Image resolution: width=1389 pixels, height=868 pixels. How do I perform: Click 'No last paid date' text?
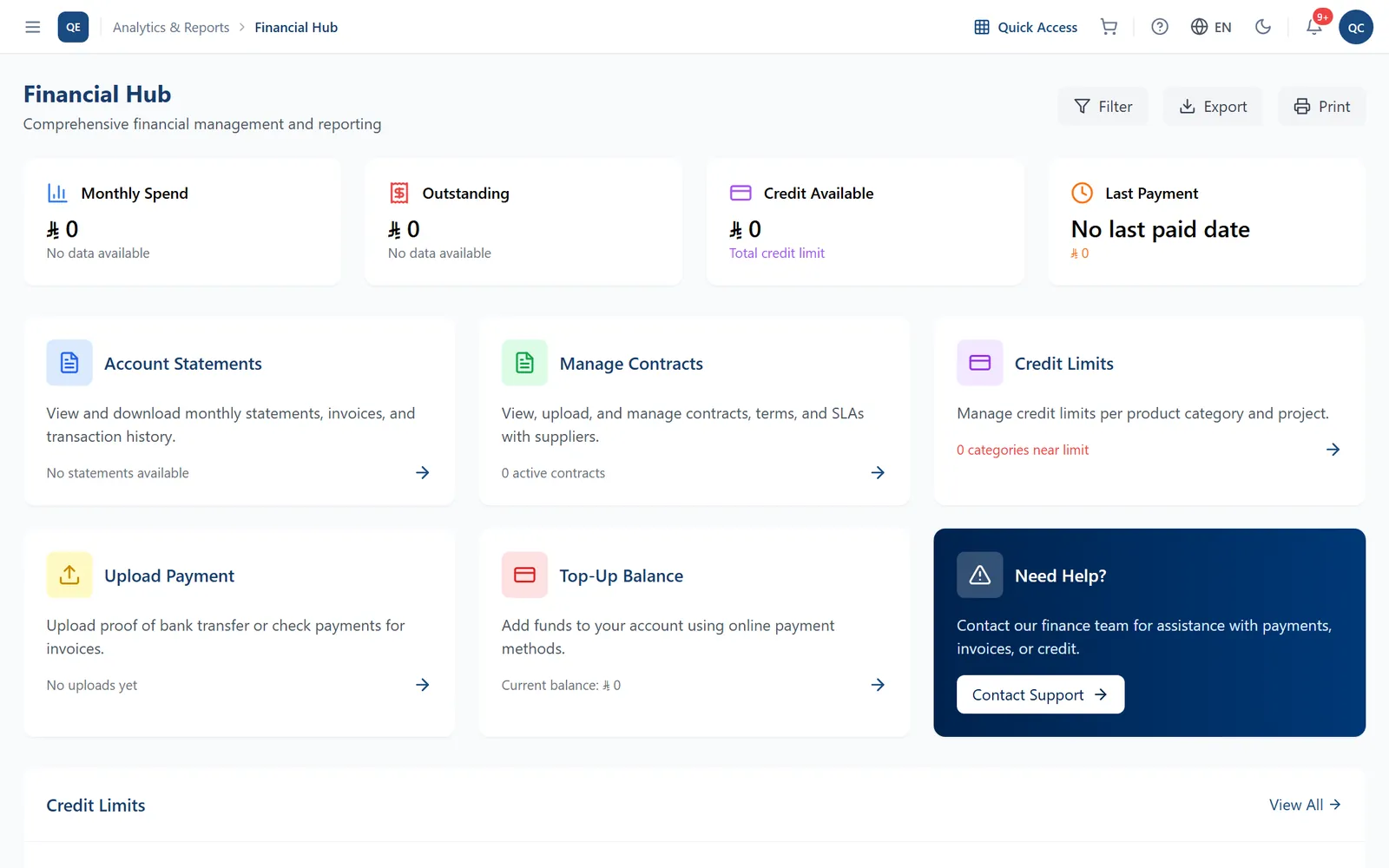[x=1161, y=229]
